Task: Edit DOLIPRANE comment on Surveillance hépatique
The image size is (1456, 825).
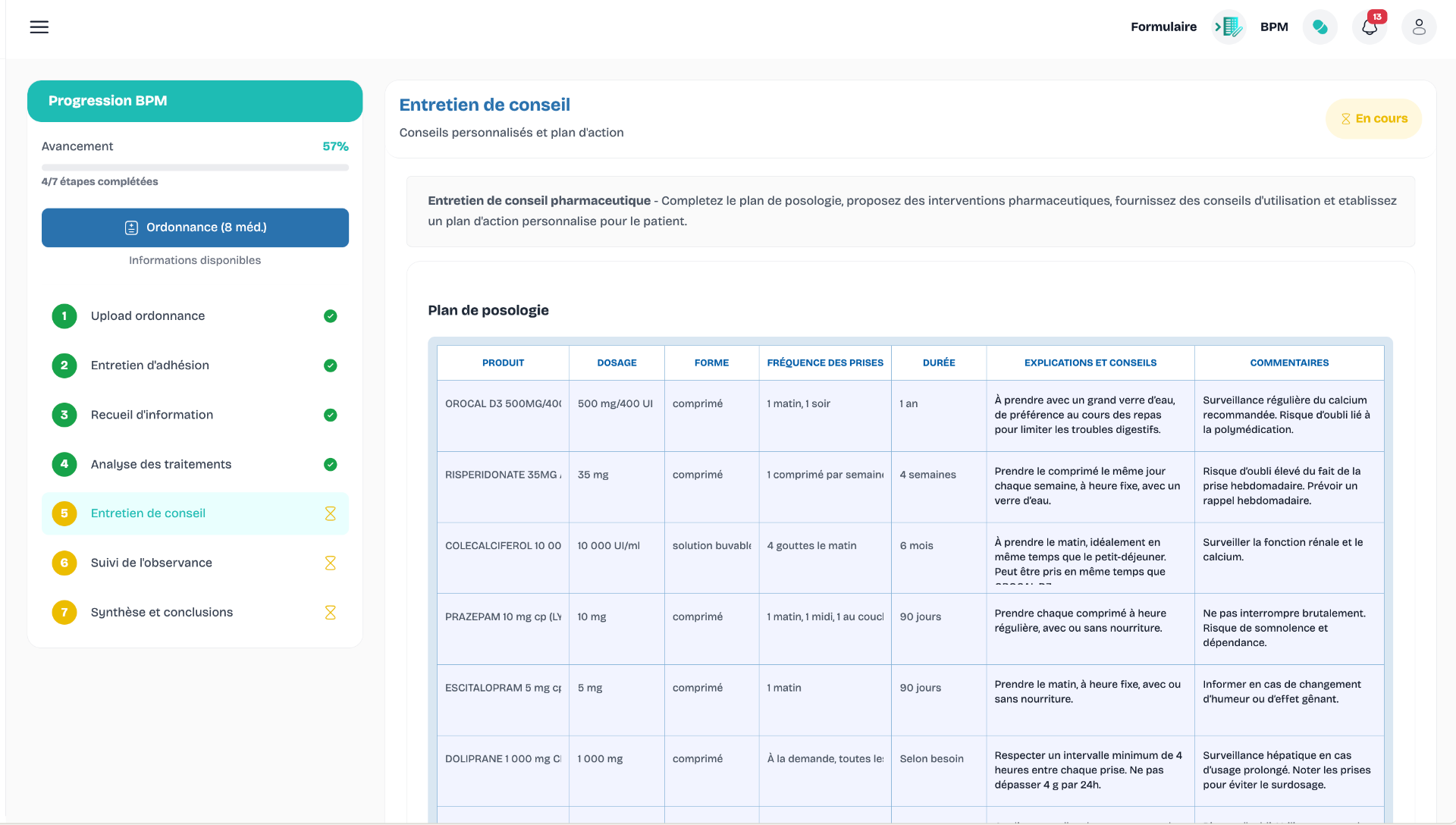Action: (1289, 770)
